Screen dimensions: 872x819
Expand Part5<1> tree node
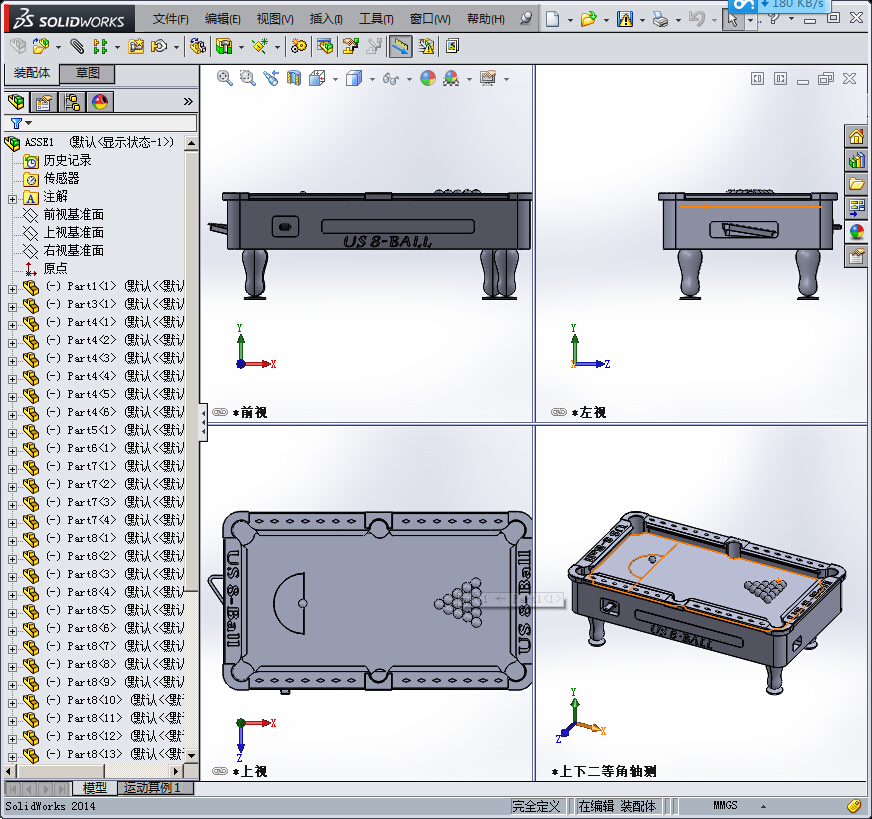[12, 433]
